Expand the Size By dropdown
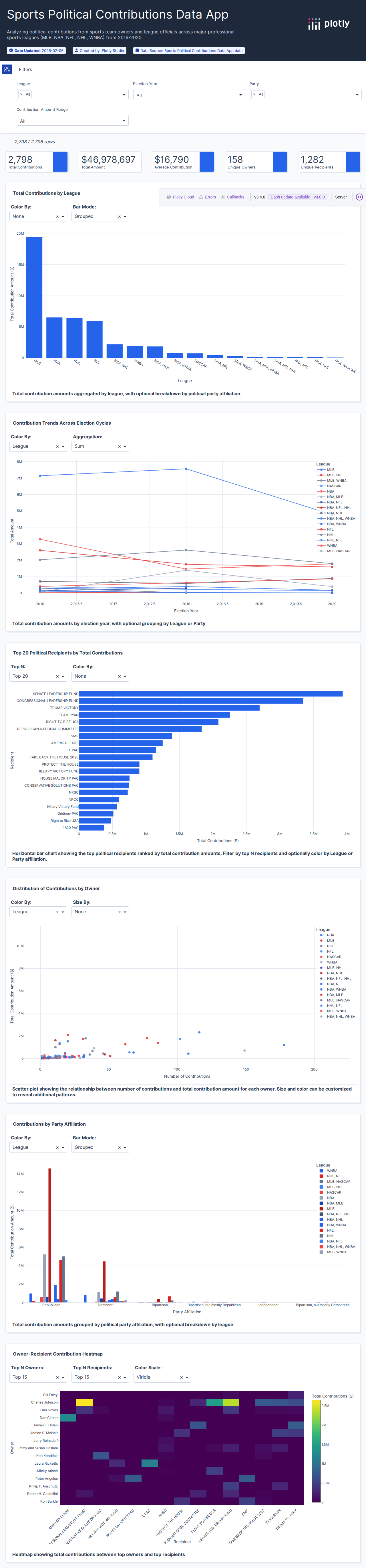The image size is (366, 1568). coord(125,912)
